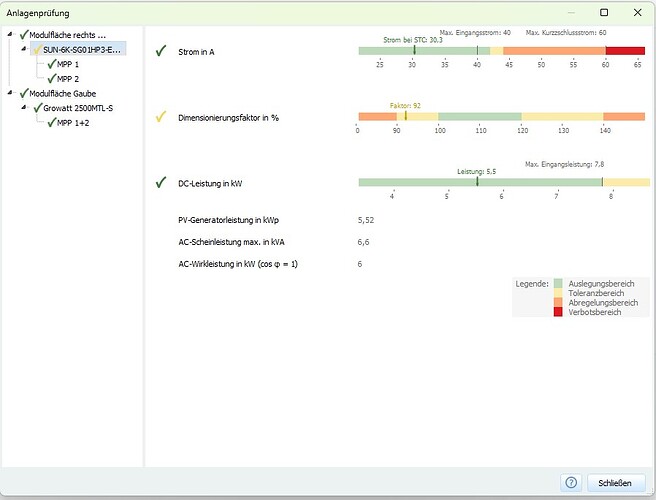Click the Legende: label

coord(532,284)
